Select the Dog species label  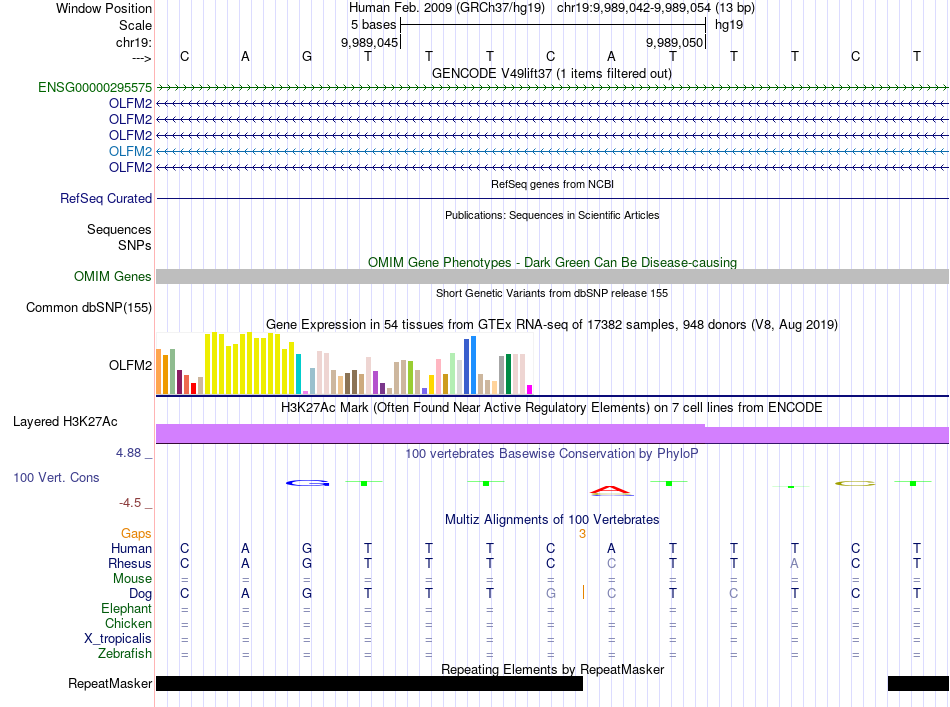pyautogui.click(x=141, y=594)
